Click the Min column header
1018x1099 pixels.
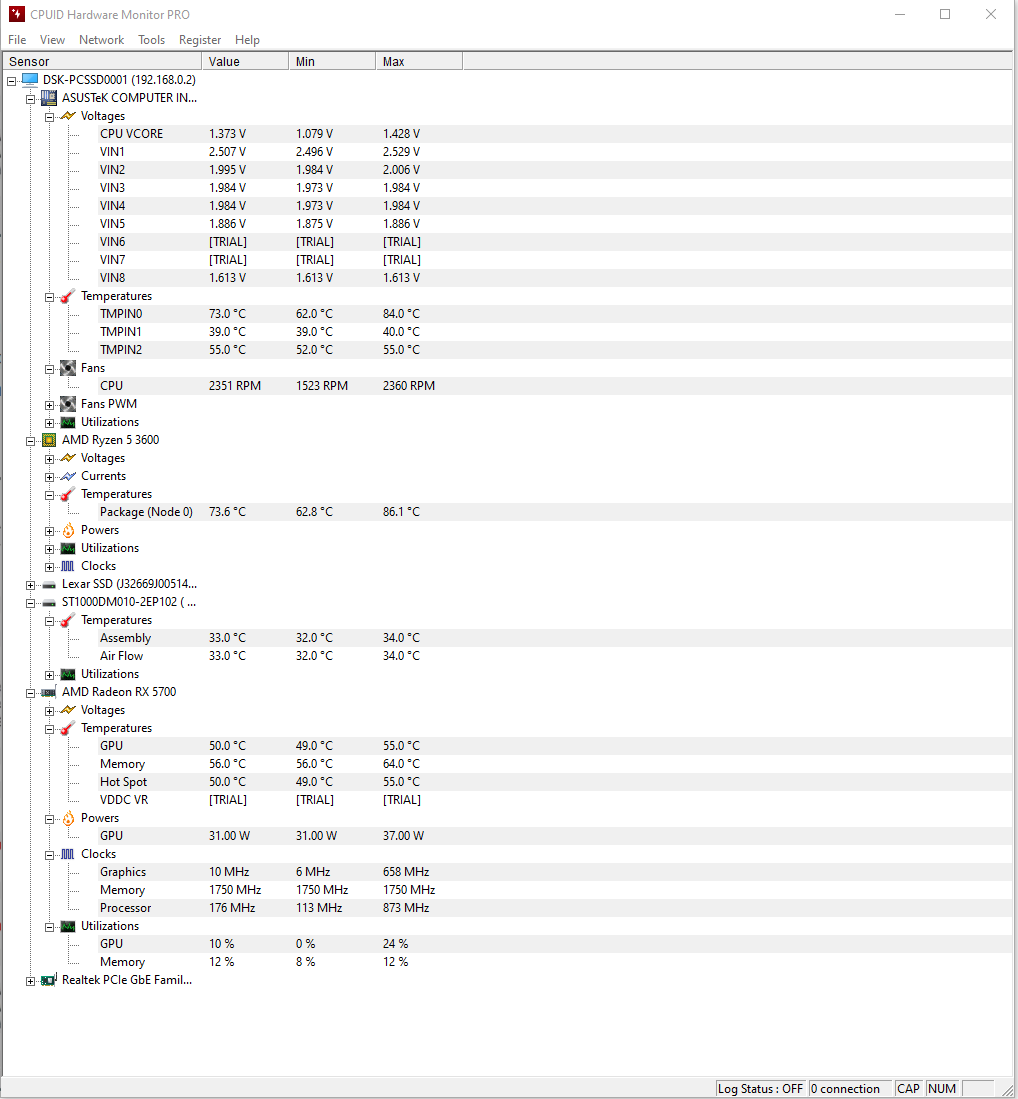click(332, 62)
